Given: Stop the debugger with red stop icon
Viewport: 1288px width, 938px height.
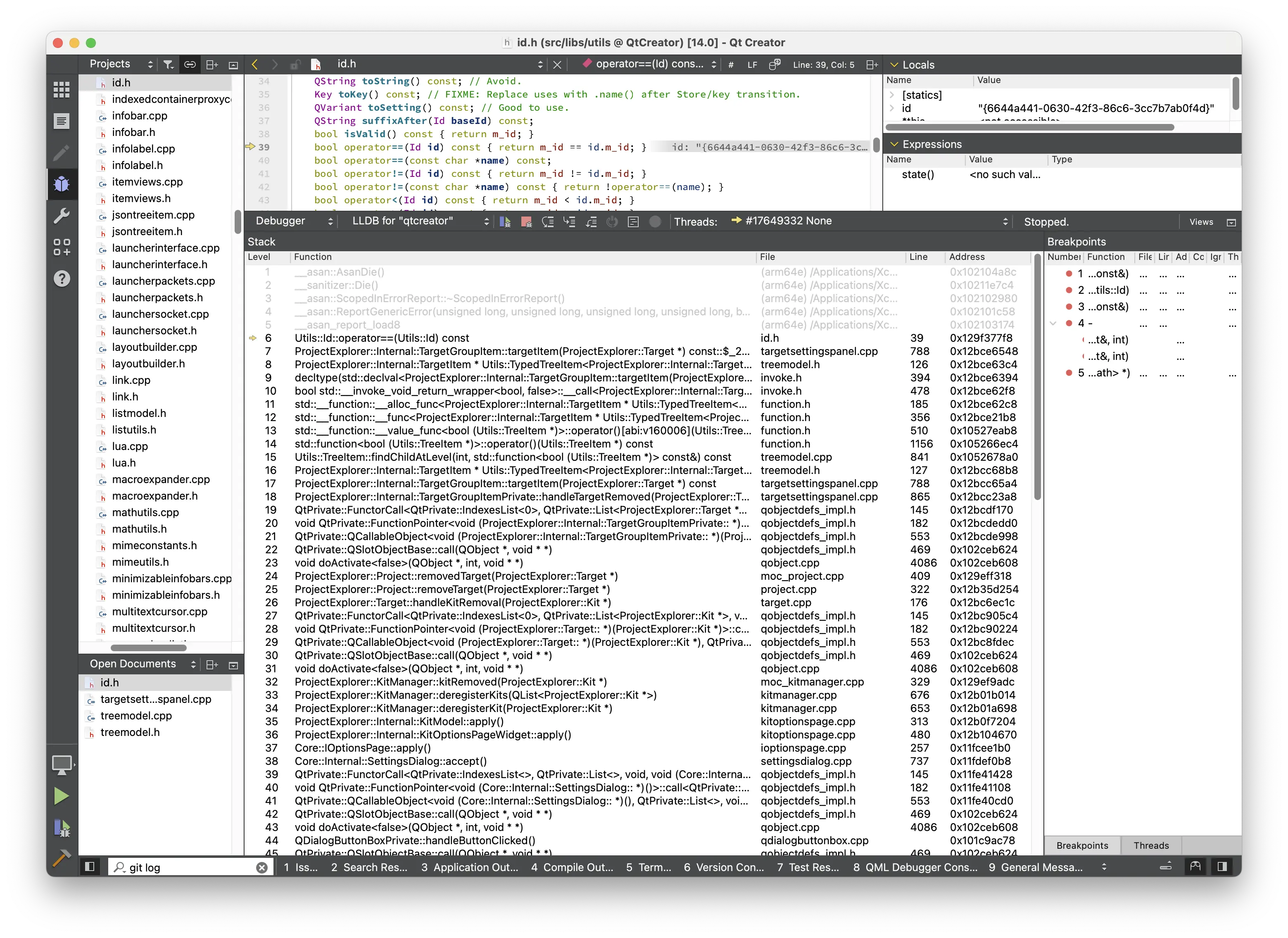Looking at the screenshot, I should pos(526,221).
